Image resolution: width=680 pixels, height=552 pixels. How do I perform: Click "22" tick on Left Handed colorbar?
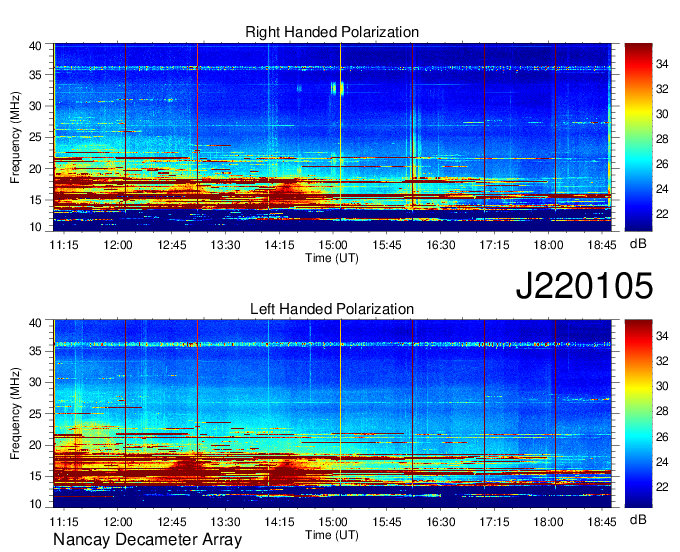[662, 487]
